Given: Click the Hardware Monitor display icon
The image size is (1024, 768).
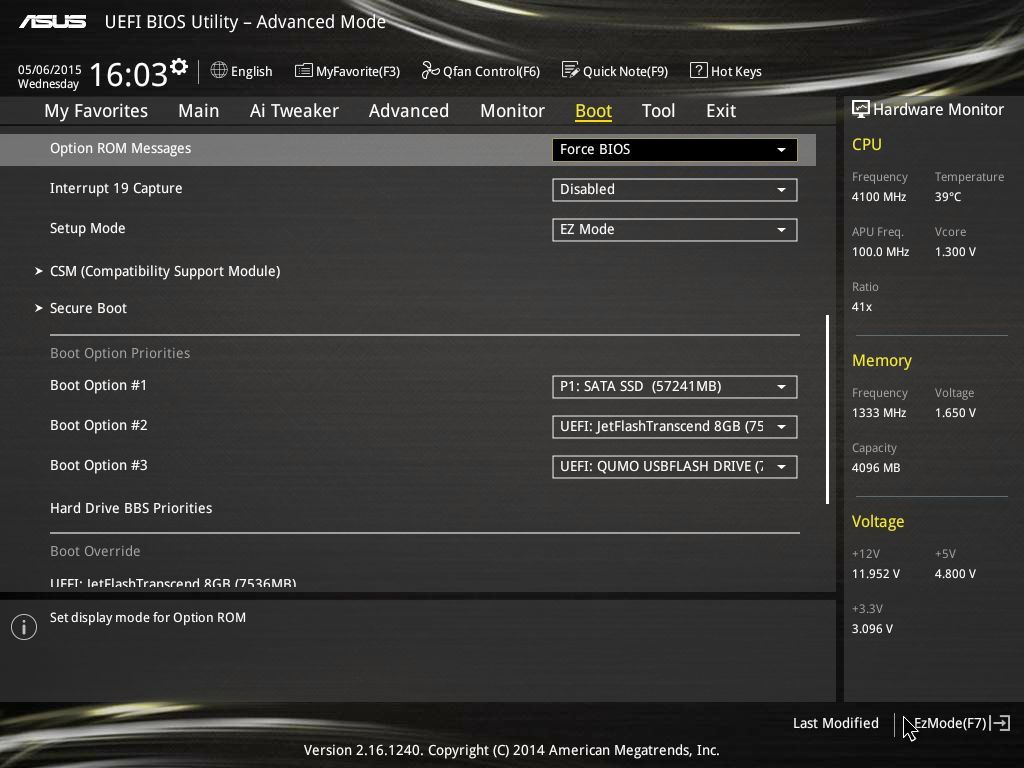Looking at the screenshot, I should 860,109.
